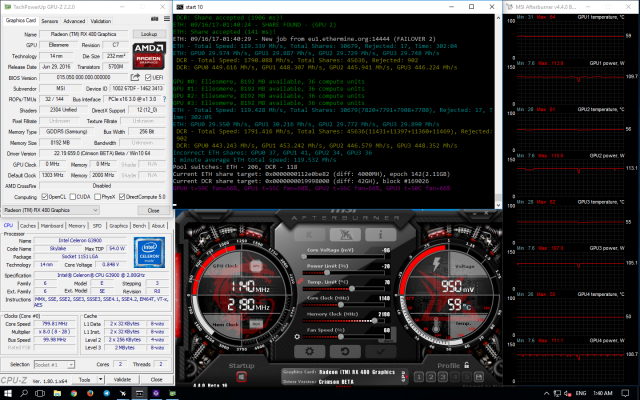Viewport: 640px width, 400px height.
Task: Open Firefox from the taskbar
Action: coord(90,393)
